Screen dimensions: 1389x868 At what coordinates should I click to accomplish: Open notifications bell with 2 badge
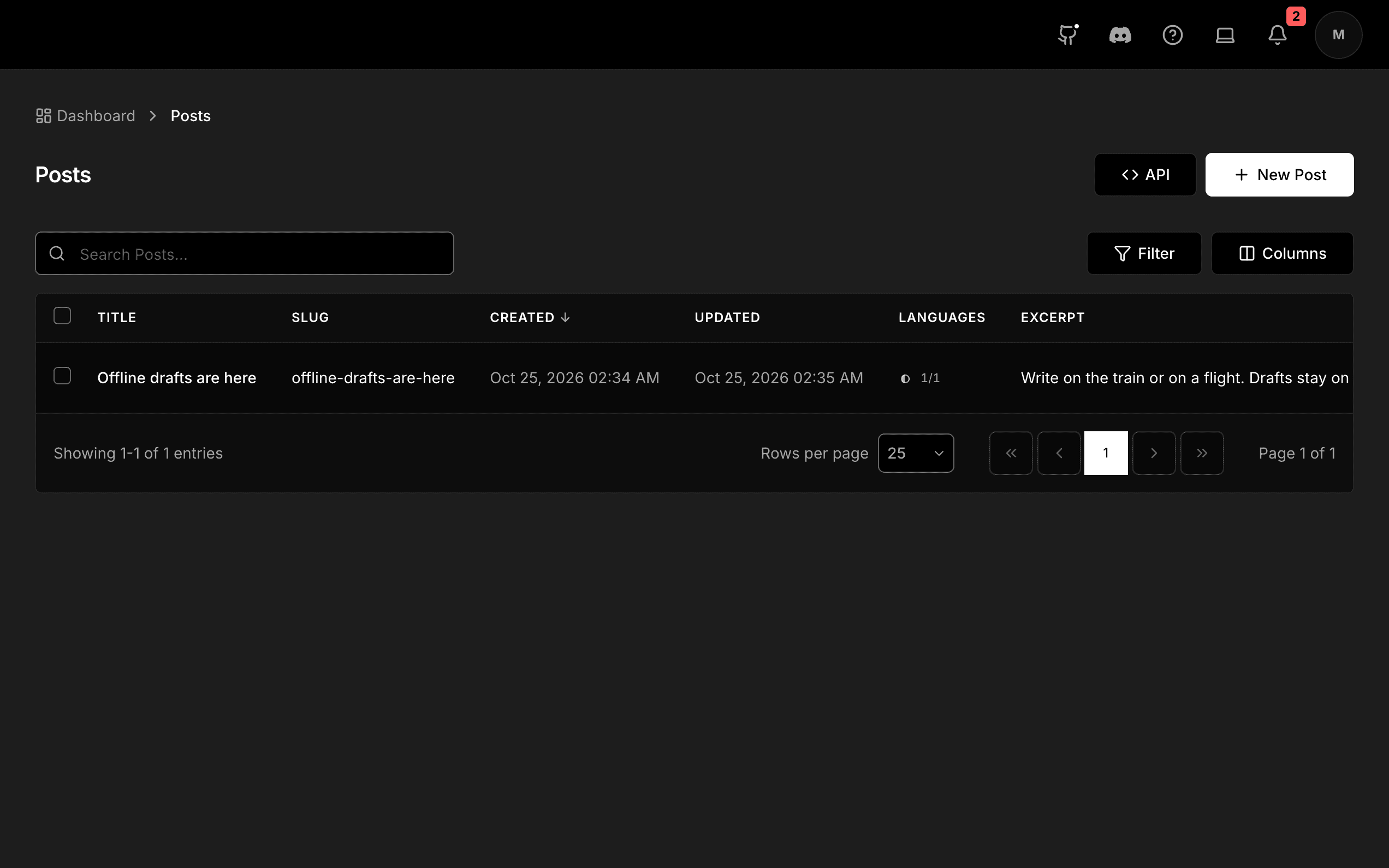(x=1278, y=35)
